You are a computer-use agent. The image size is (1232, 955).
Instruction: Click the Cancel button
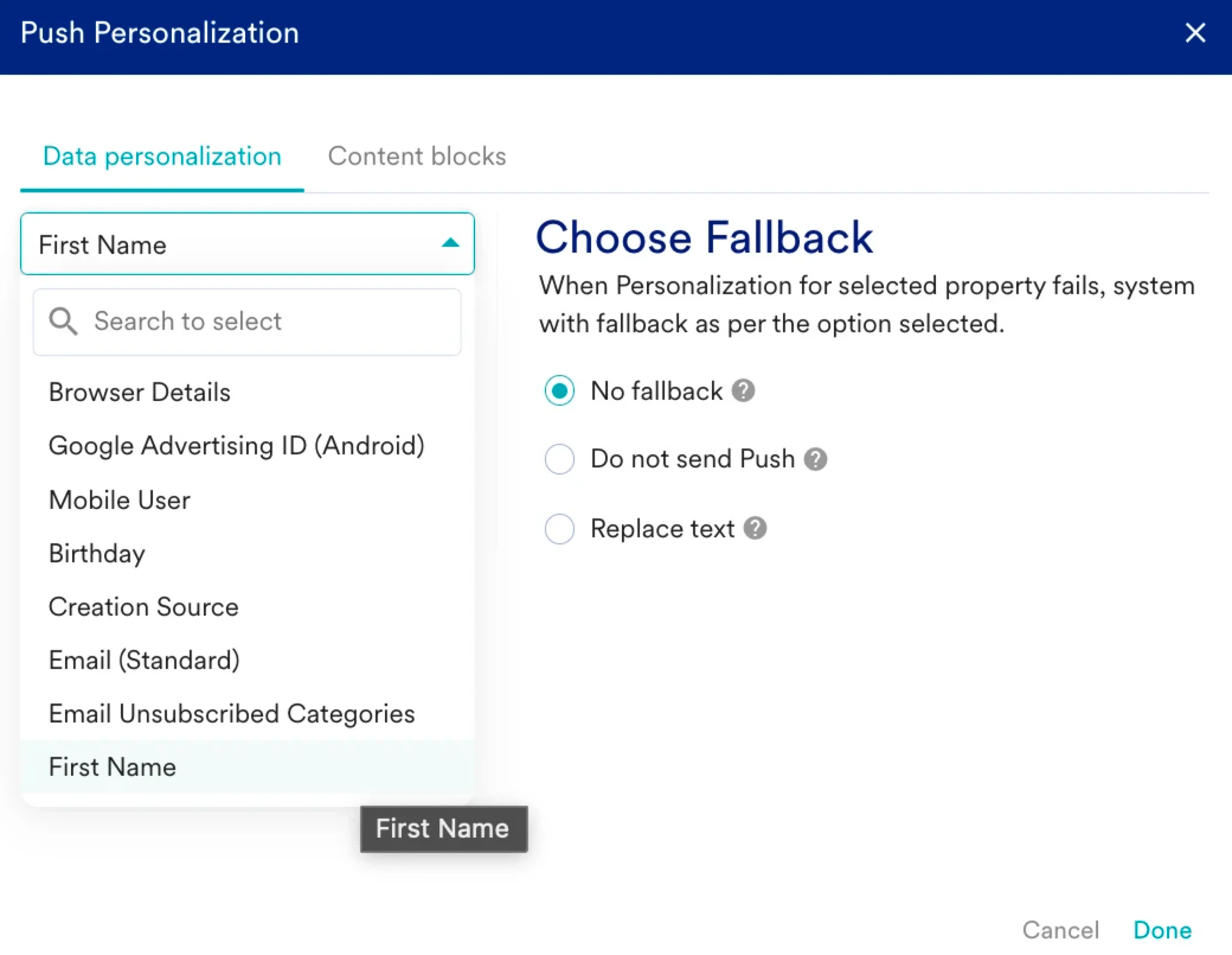[x=1060, y=930]
